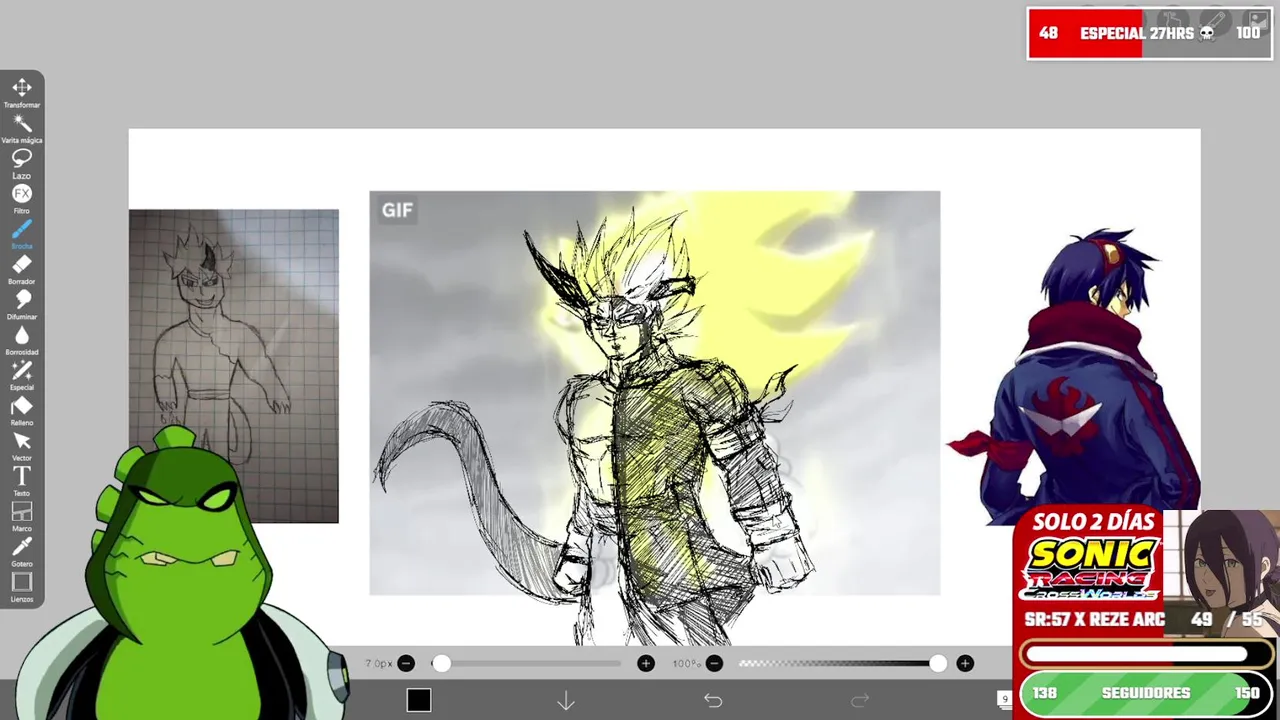The image size is (1280, 720).
Task: Click the grid-paper pencil sketch reference photo
Action: (x=234, y=366)
